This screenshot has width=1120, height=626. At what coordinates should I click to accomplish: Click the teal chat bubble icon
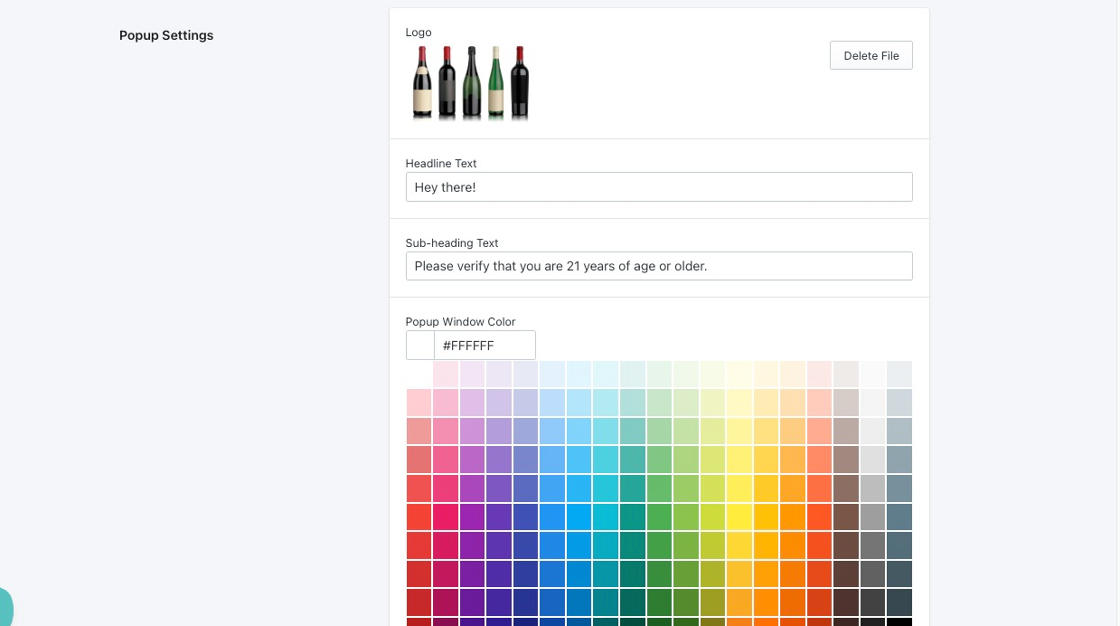click(5, 607)
